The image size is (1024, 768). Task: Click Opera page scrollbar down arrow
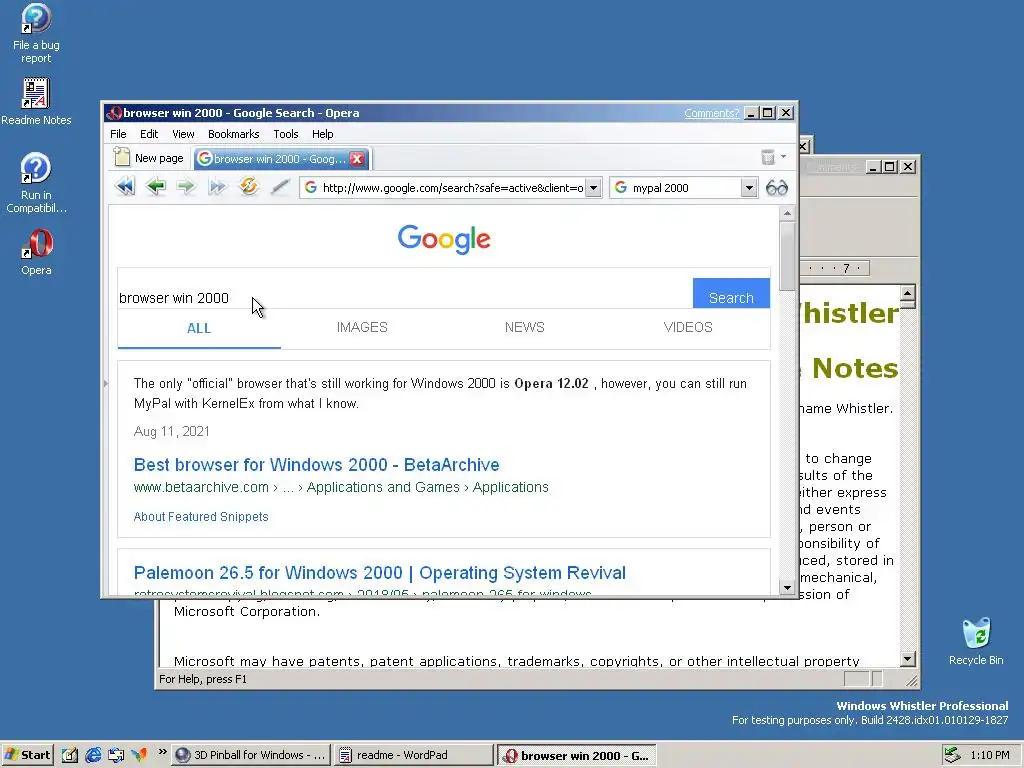point(787,588)
